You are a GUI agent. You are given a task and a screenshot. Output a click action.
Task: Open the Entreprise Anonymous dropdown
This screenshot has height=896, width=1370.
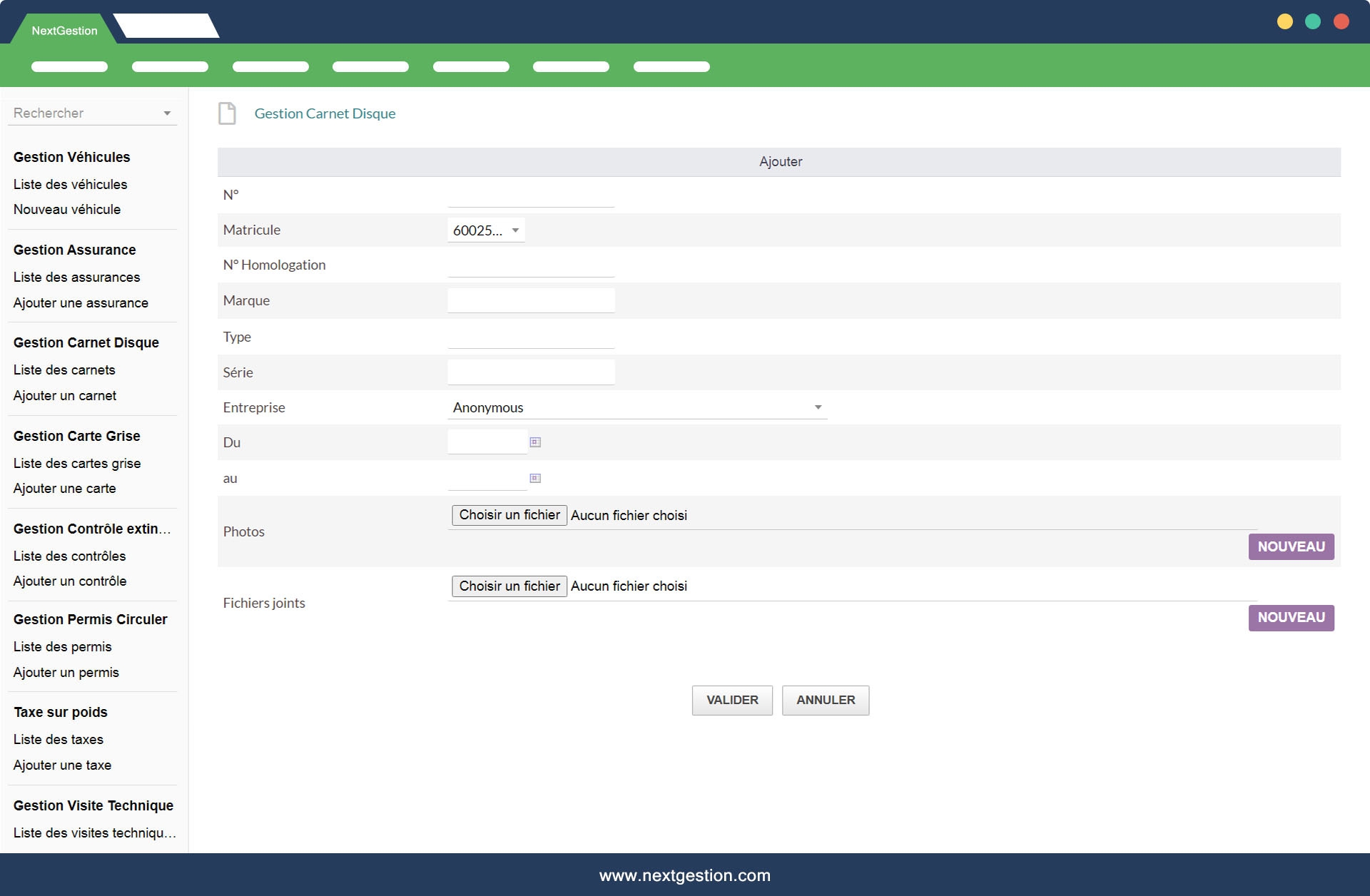point(637,407)
